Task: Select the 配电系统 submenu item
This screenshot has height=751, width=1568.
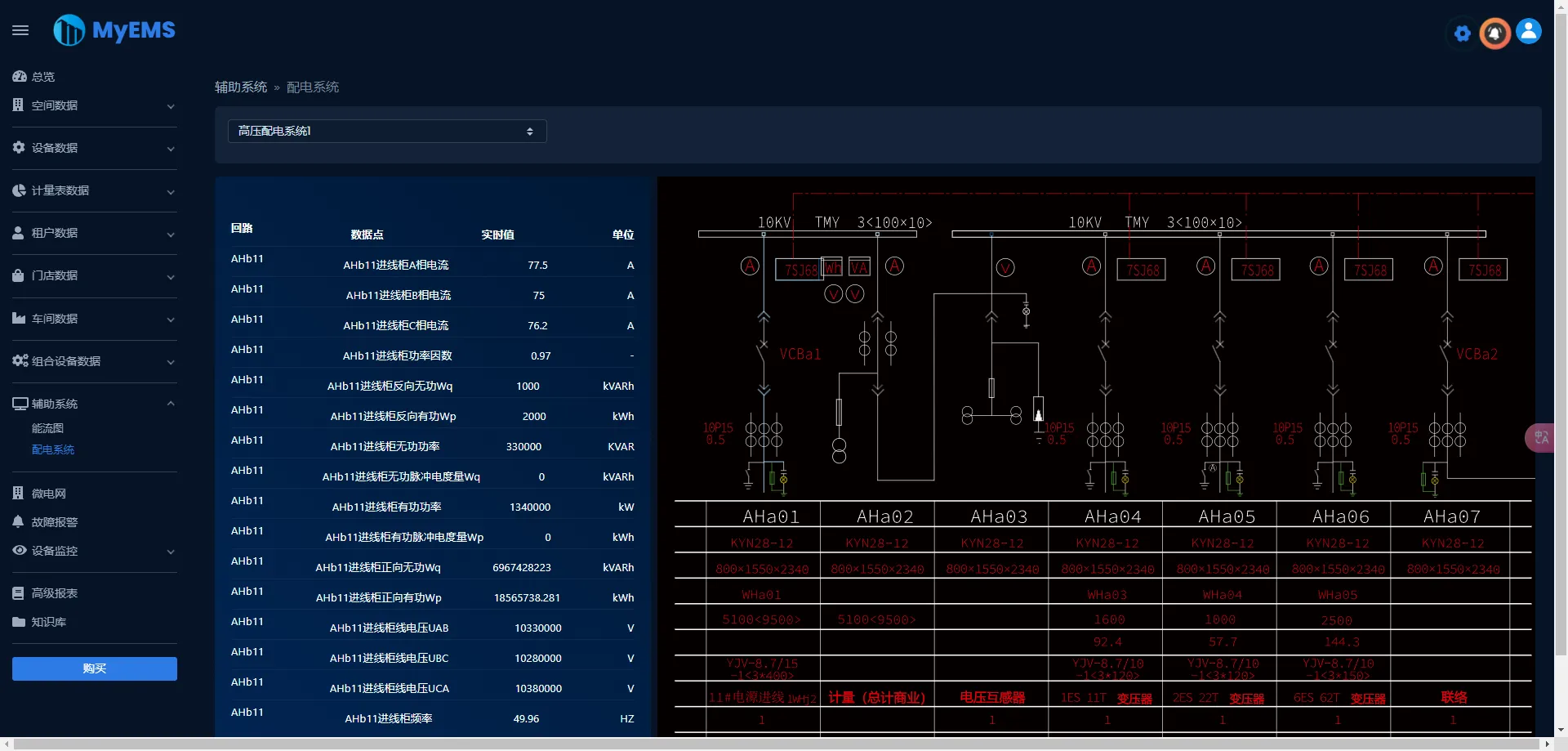Action: [x=53, y=449]
